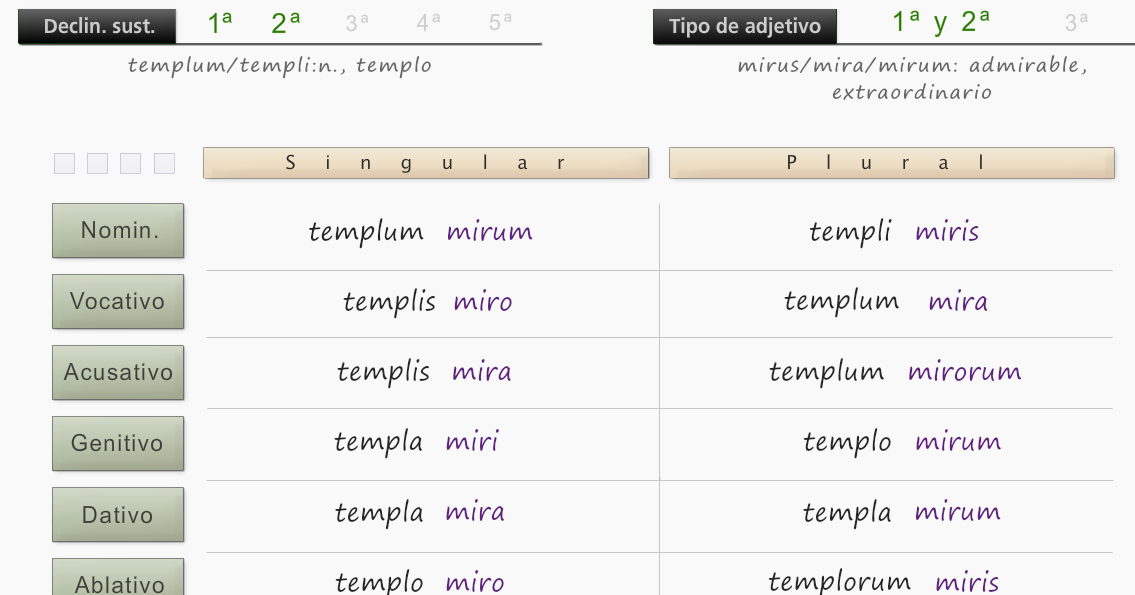Check the first small square box

click(x=64, y=163)
